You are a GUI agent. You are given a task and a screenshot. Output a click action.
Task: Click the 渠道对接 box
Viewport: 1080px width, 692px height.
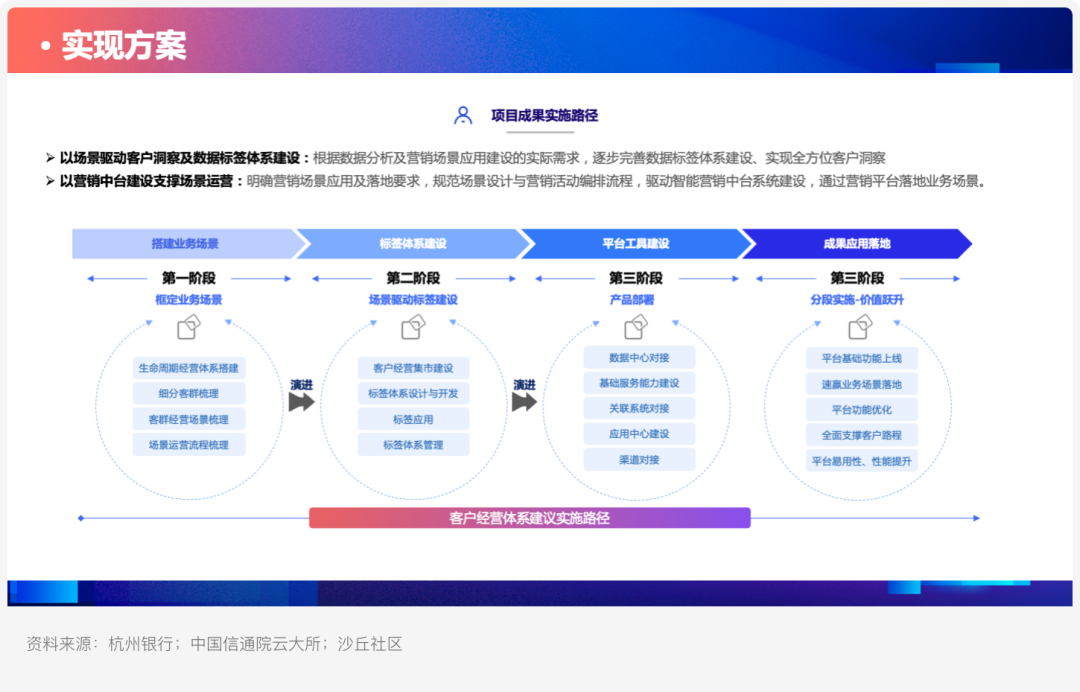(x=639, y=459)
